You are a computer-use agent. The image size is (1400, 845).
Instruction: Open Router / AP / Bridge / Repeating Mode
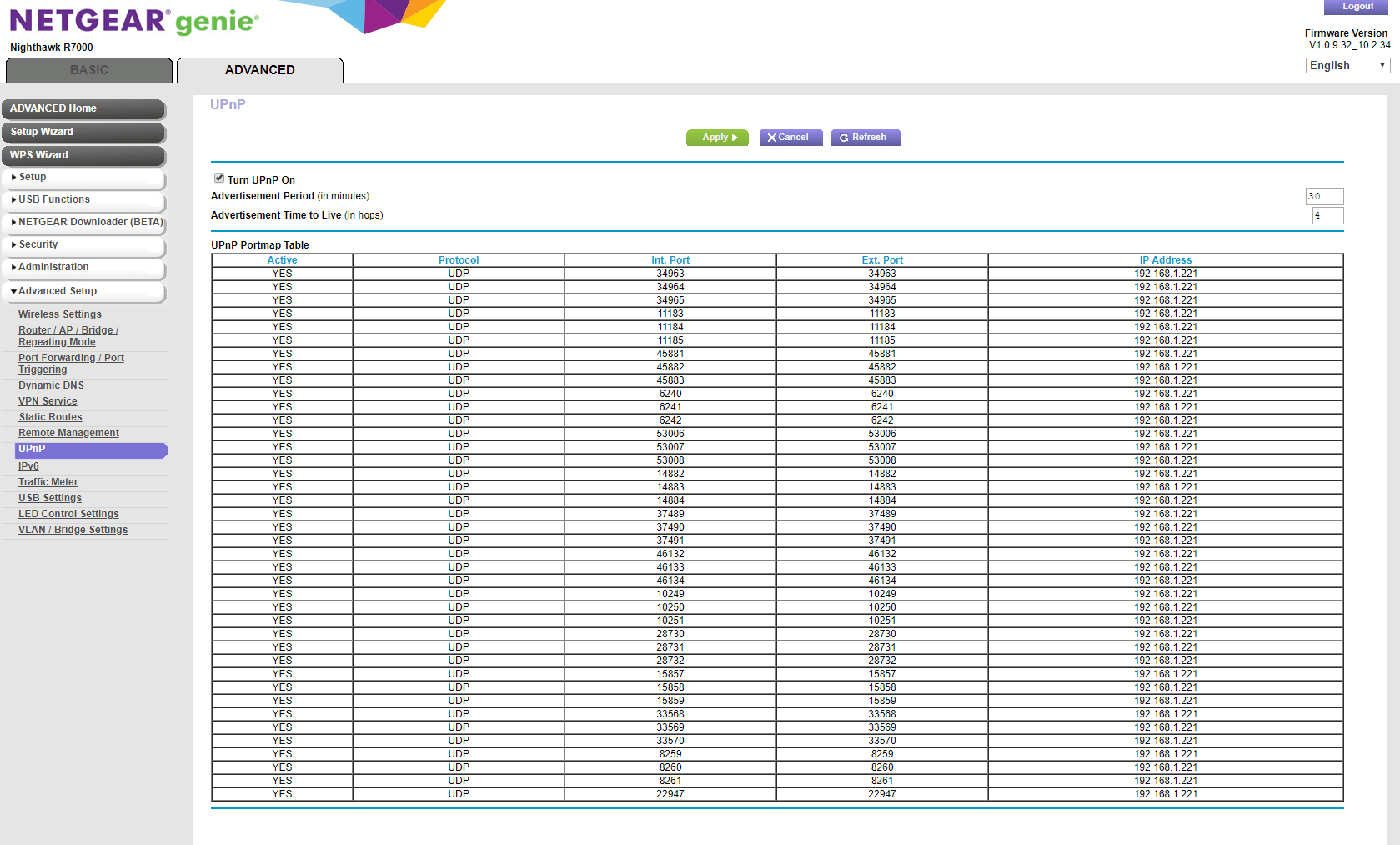pyautogui.click(x=68, y=336)
